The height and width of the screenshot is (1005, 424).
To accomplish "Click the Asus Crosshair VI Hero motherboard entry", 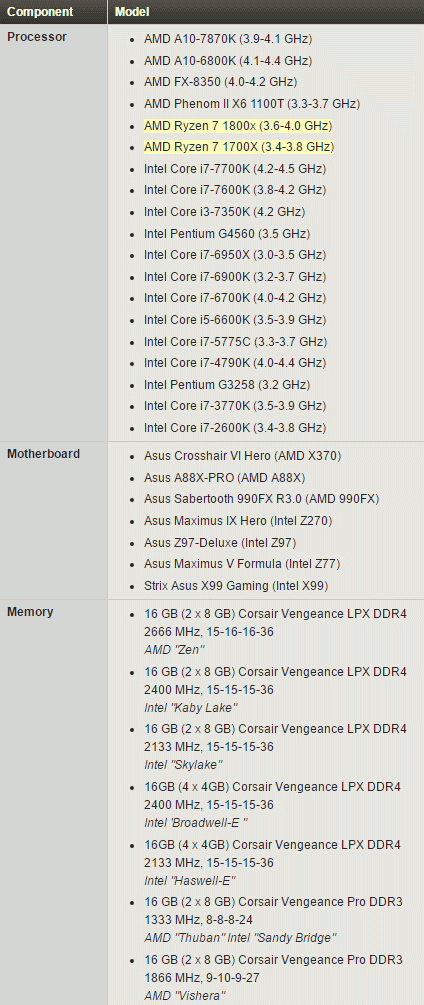I will 243,456.
